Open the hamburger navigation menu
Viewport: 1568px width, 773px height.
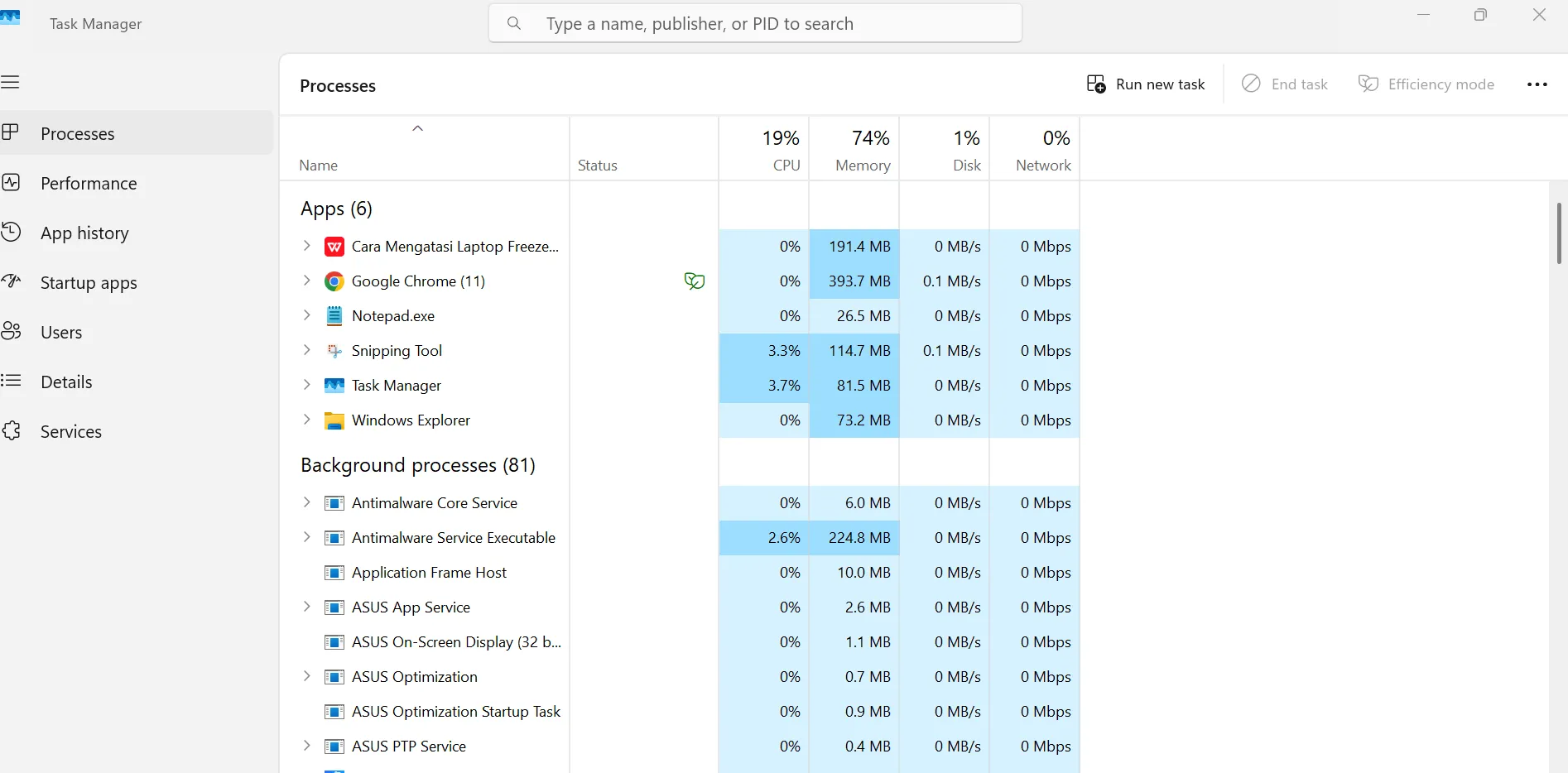pos(10,82)
